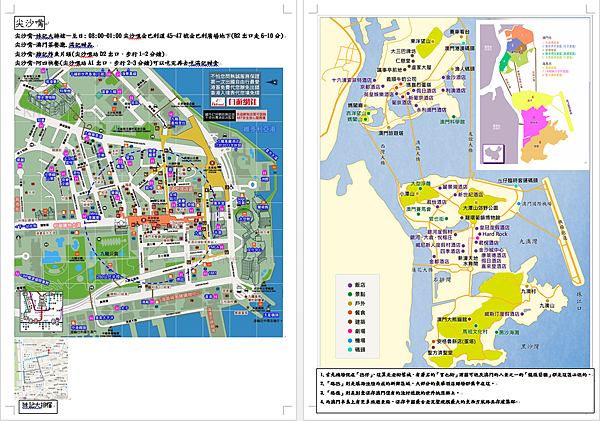Click the 京都酒店 label
Screen dimensions: 600x421
[x=370, y=87]
